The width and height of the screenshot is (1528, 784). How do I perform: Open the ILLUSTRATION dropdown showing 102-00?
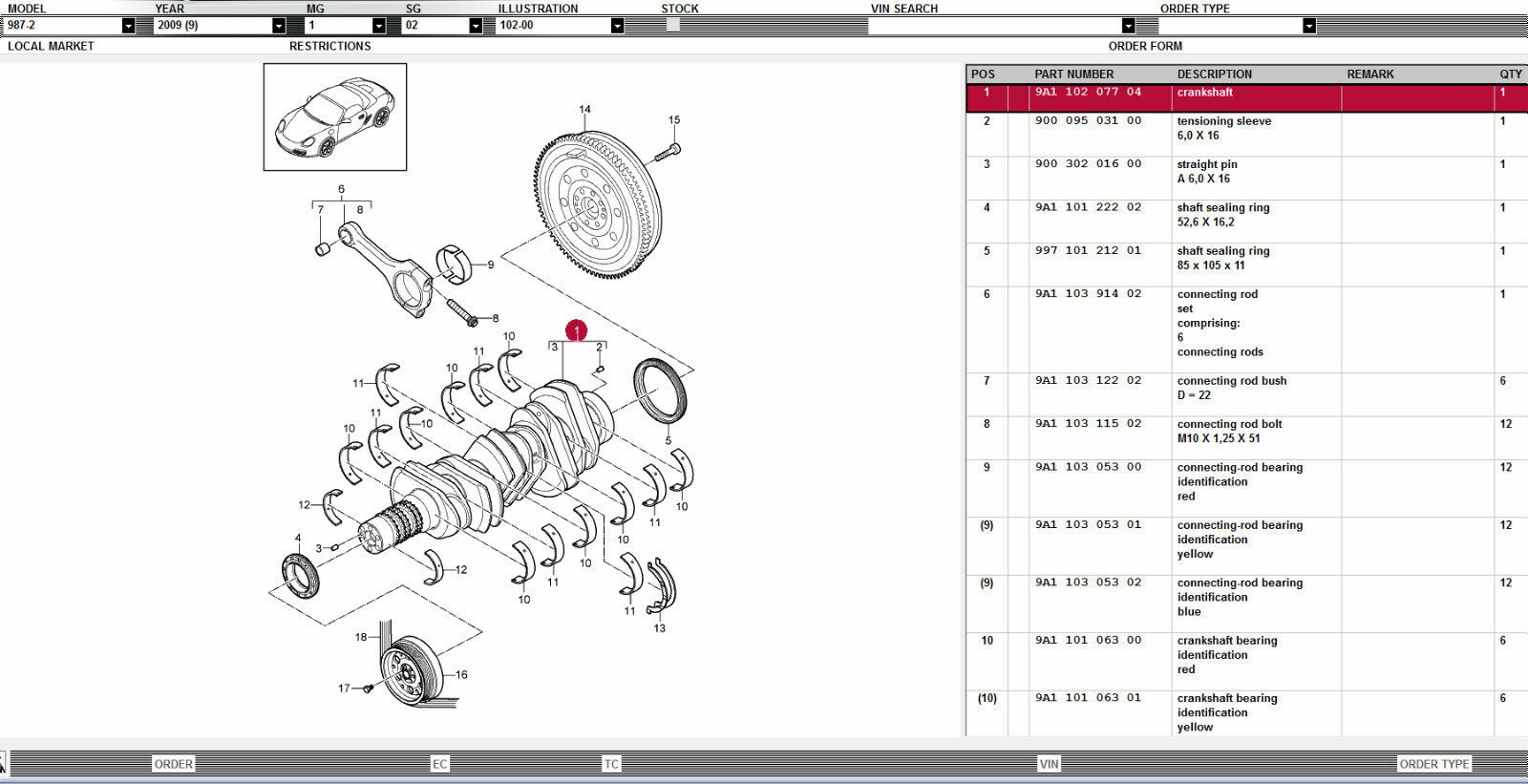(x=617, y=26)
